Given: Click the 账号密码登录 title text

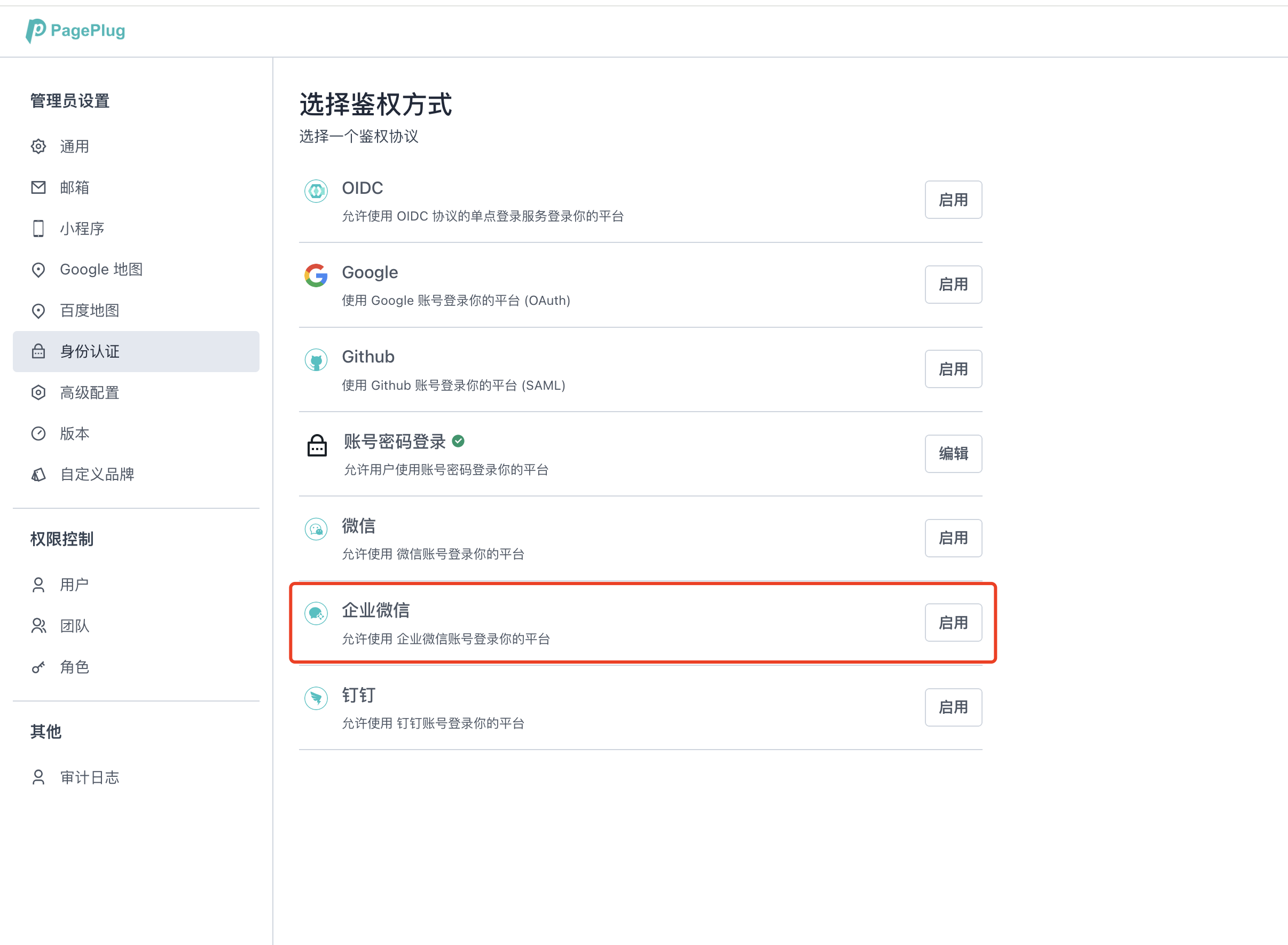Looking at the screenshot, I should pyautogui.click(x=394, y=442).
